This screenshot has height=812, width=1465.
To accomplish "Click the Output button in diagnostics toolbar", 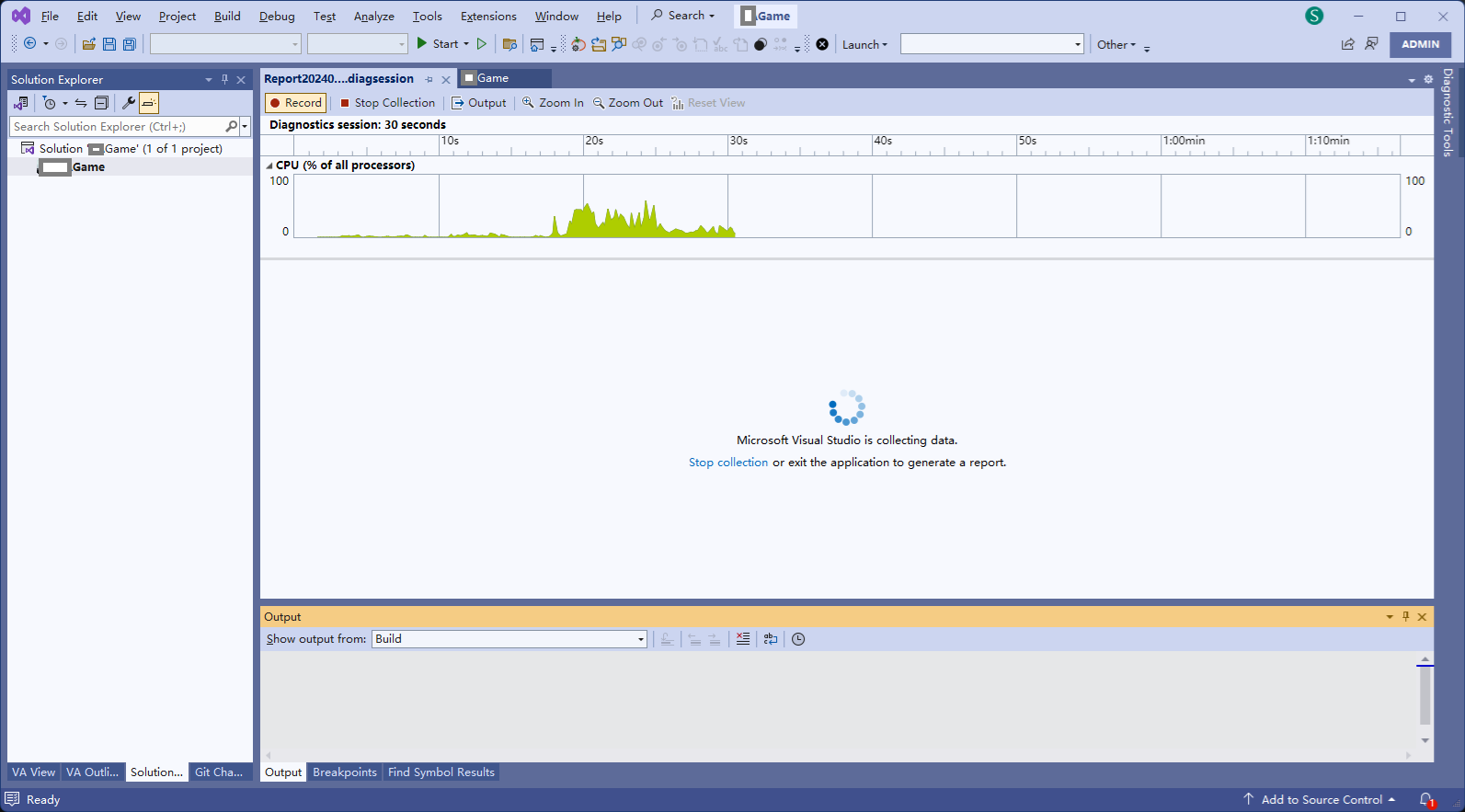I will [x=478, y=103].
